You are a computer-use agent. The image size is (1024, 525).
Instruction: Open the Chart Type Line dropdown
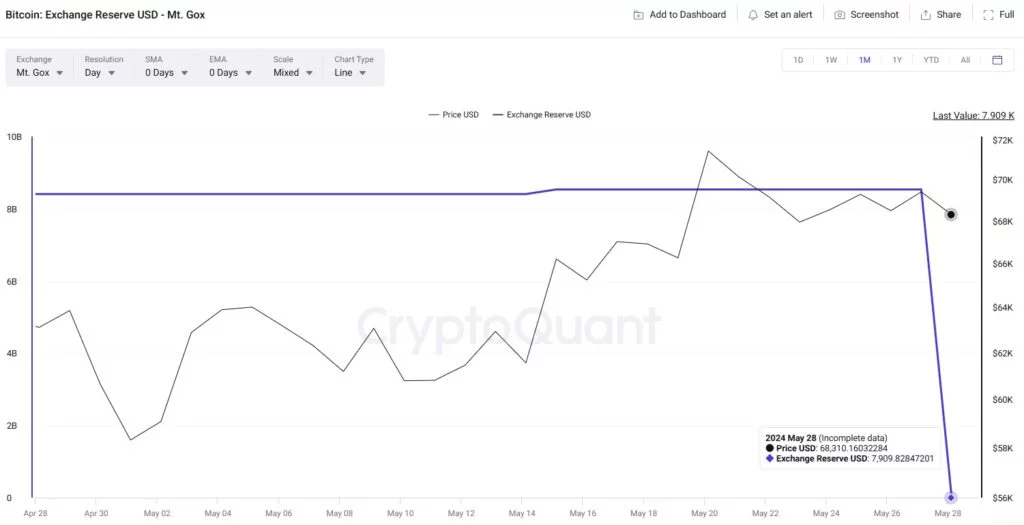point(353,67)
